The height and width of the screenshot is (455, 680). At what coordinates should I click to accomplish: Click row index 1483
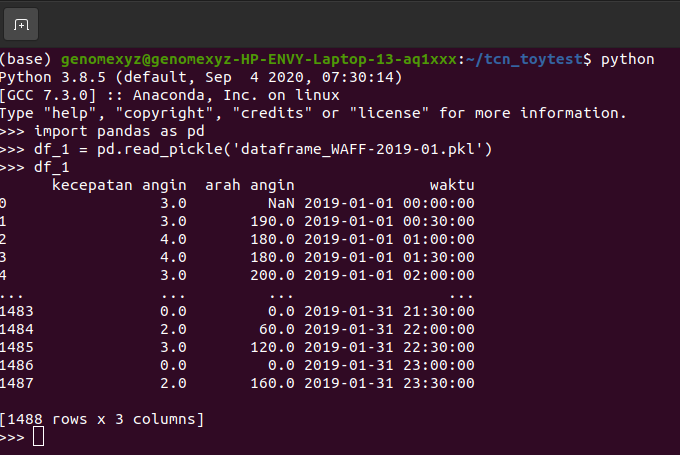[16, 311]
